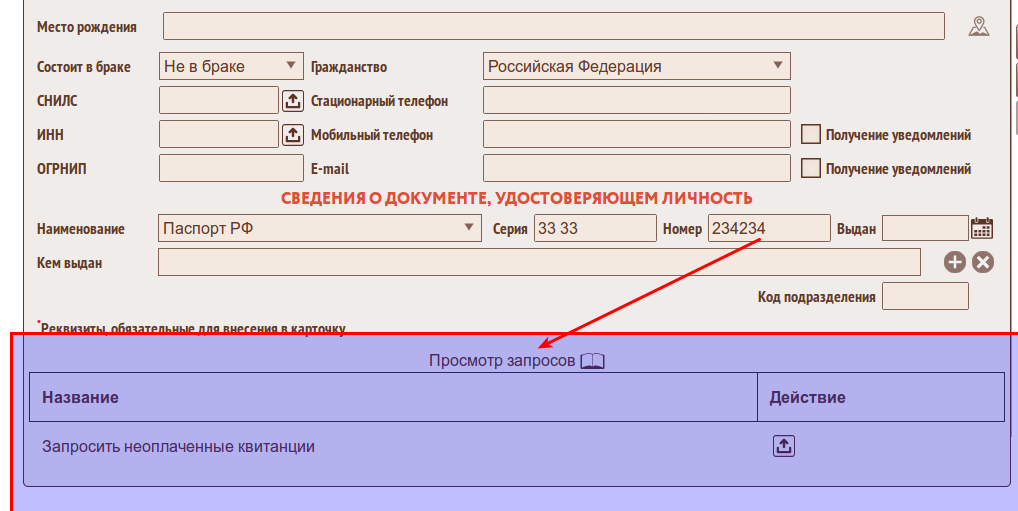Click the Действие column header
Viewport: 1018px width, 511px height.
pyautogui.click(x=807, y=397)
